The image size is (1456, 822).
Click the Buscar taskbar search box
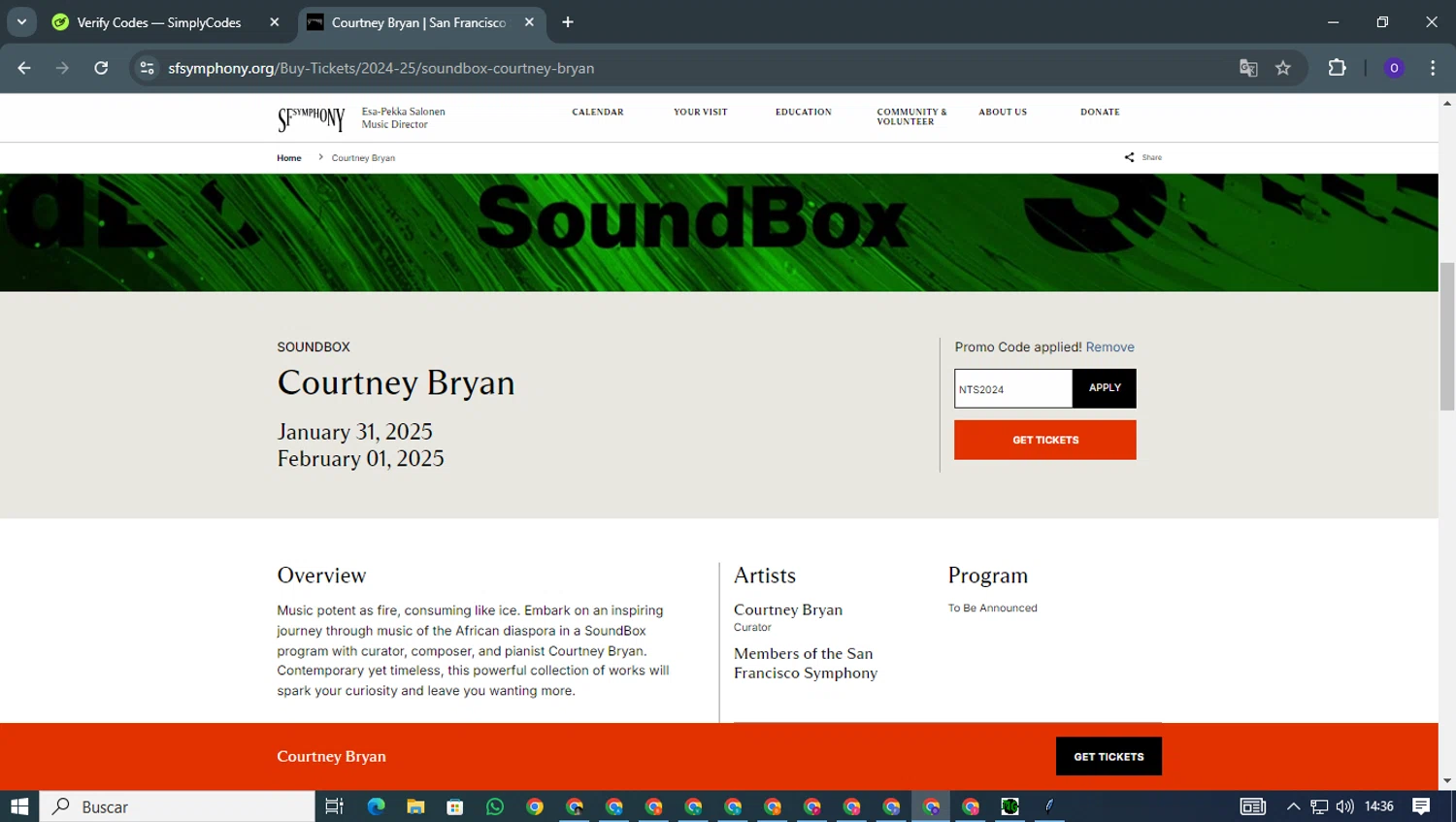click(178, 806)
